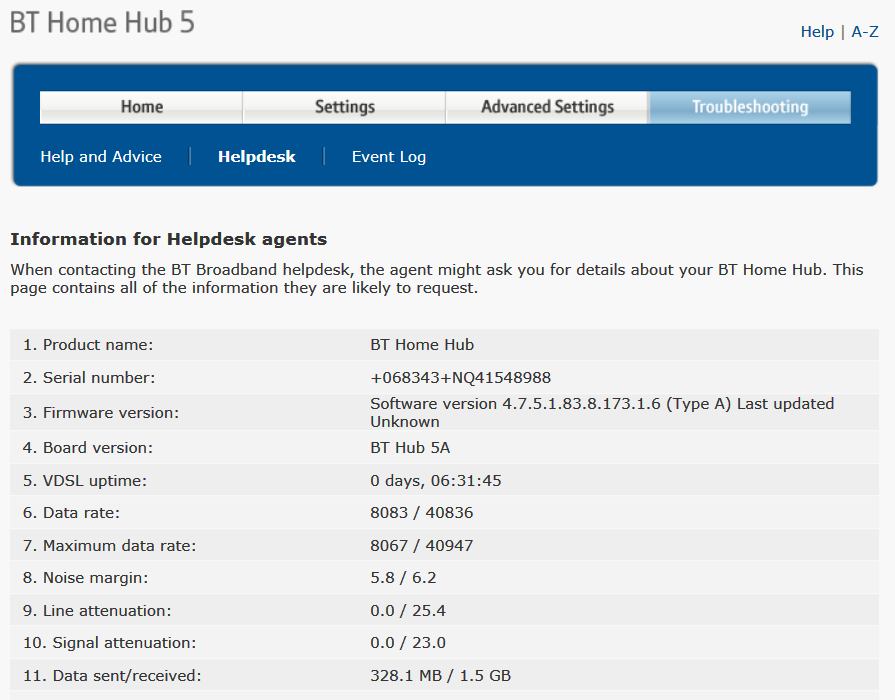
Task: Select the BT Hub 5A value
Action: pyautogui.click(x=410, y=448)
